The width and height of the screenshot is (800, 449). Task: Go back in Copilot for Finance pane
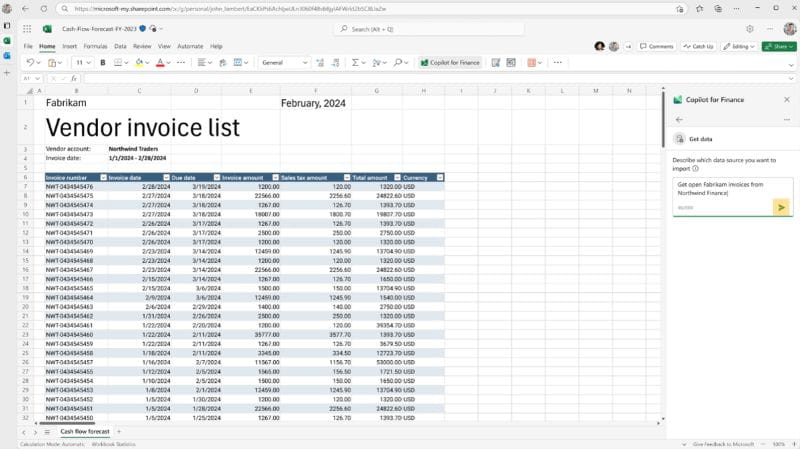(679, 119)
